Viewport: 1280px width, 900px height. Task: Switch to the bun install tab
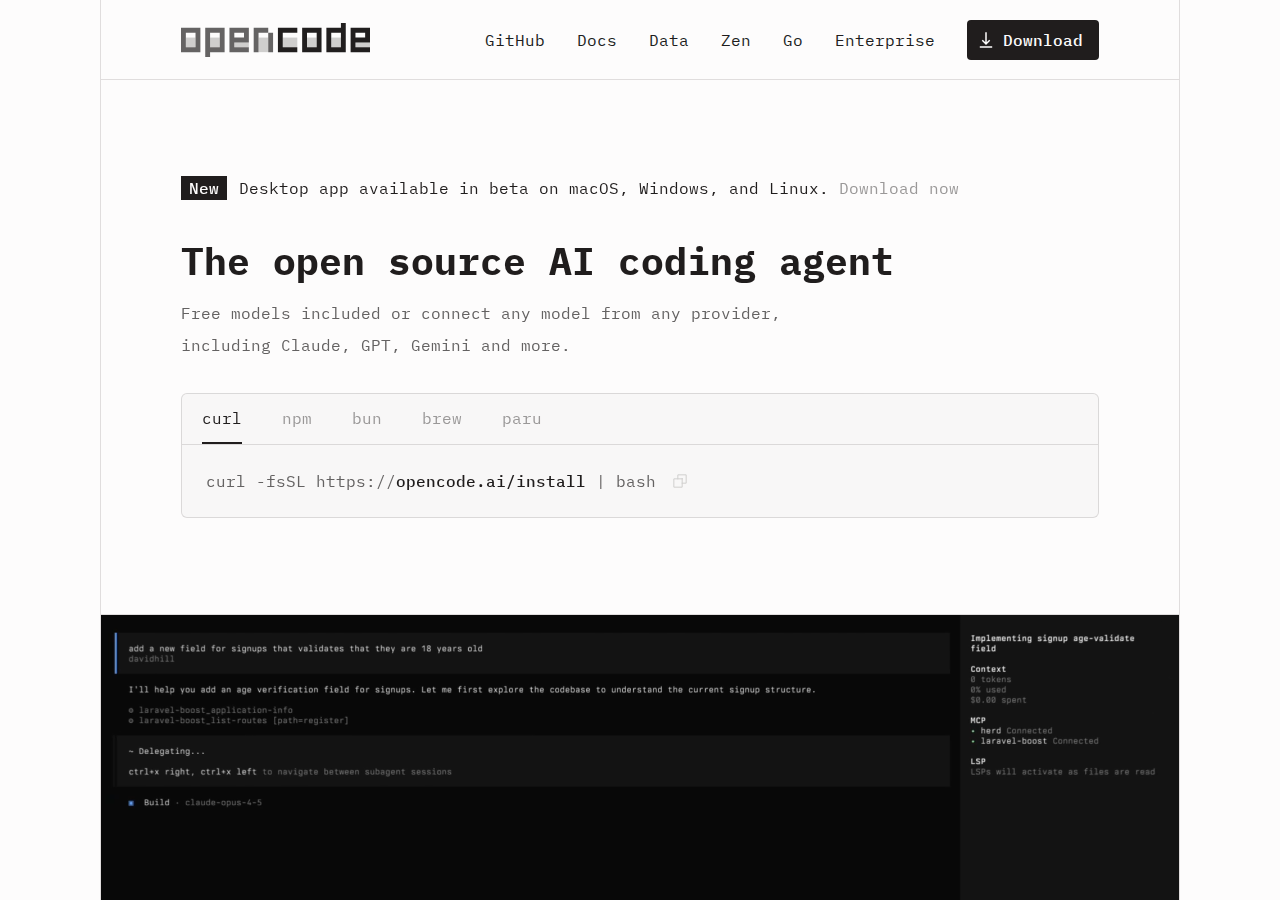(367, 419)
